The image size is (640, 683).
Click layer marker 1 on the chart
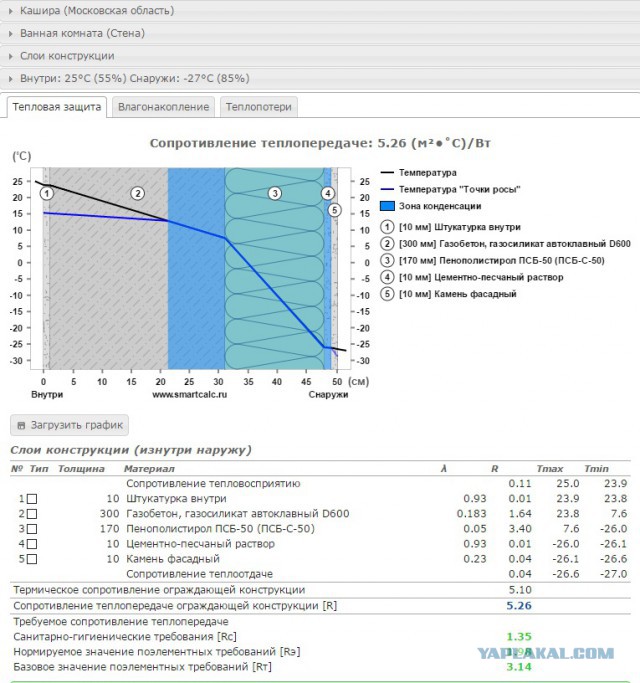coord(47,193)
